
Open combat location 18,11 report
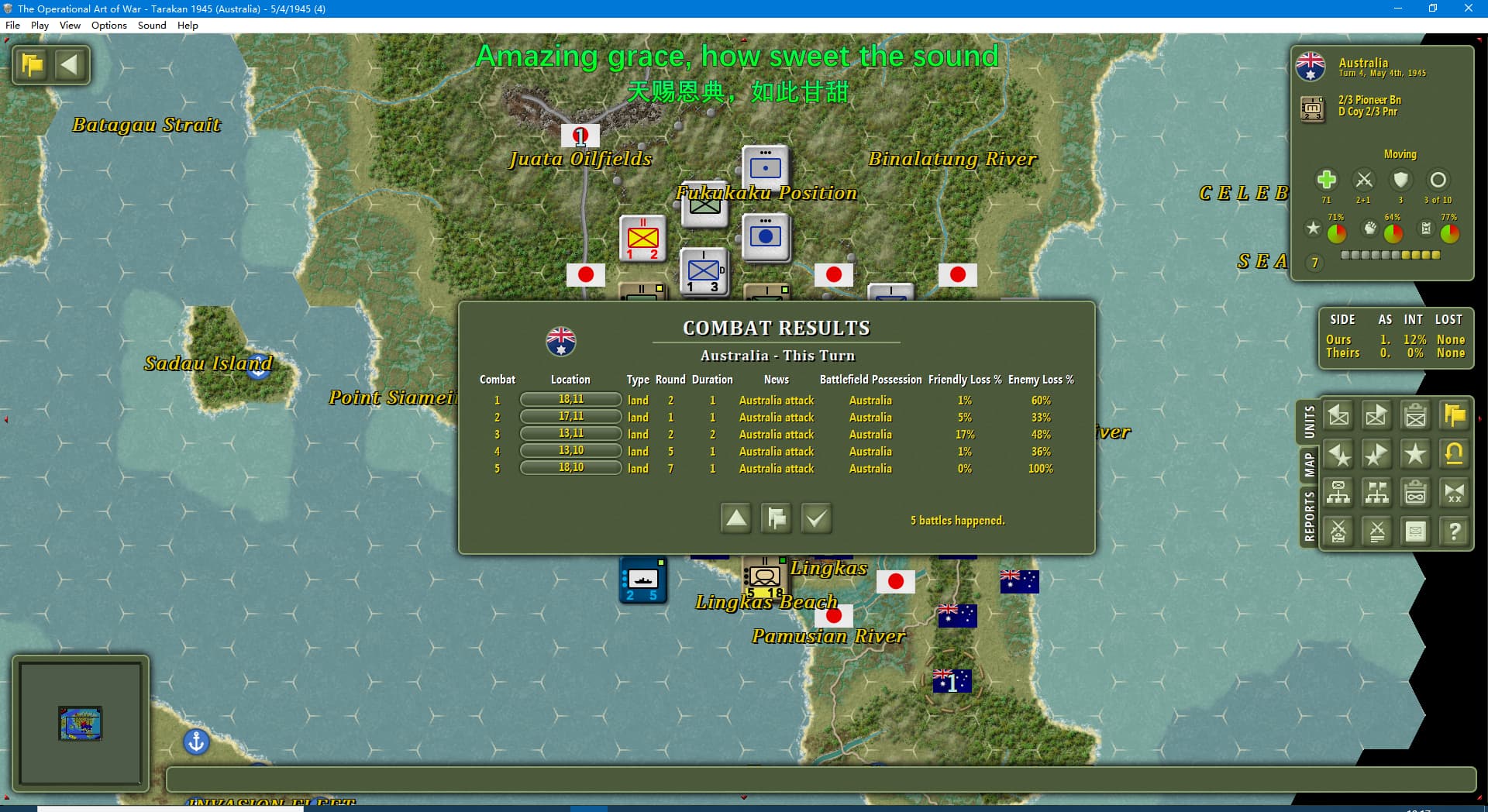click(x=570, y=400)
